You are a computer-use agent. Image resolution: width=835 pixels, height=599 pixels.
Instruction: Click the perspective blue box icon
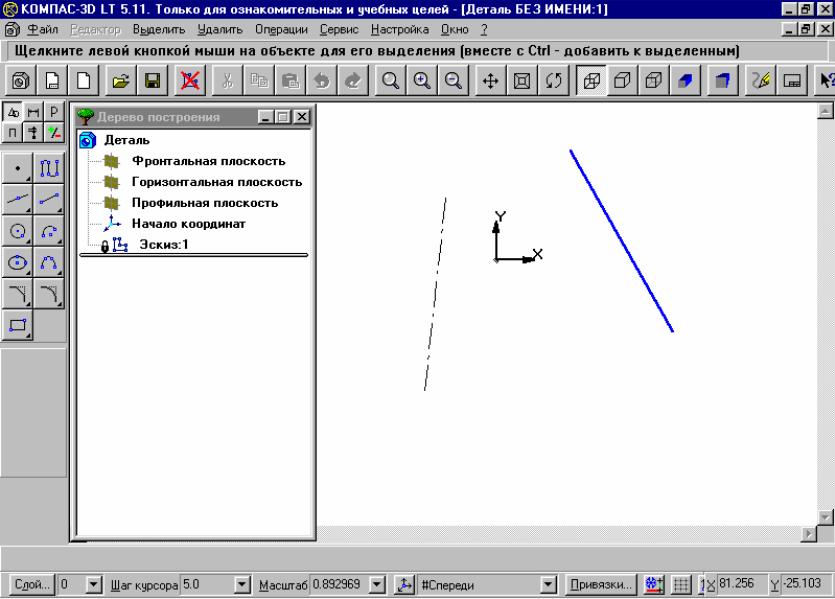click(723, 81)
